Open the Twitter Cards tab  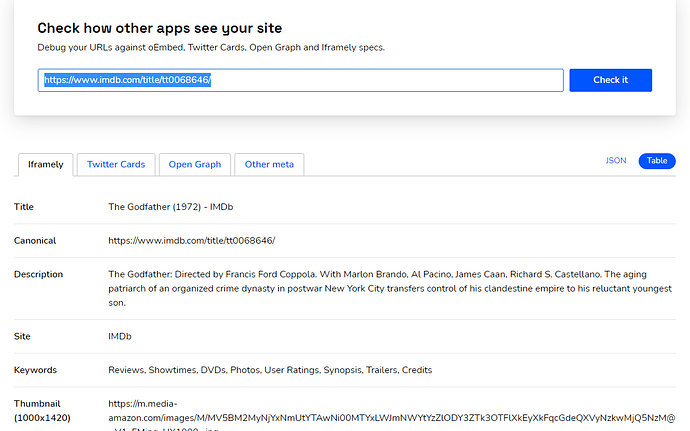click(x=116, y=165)
